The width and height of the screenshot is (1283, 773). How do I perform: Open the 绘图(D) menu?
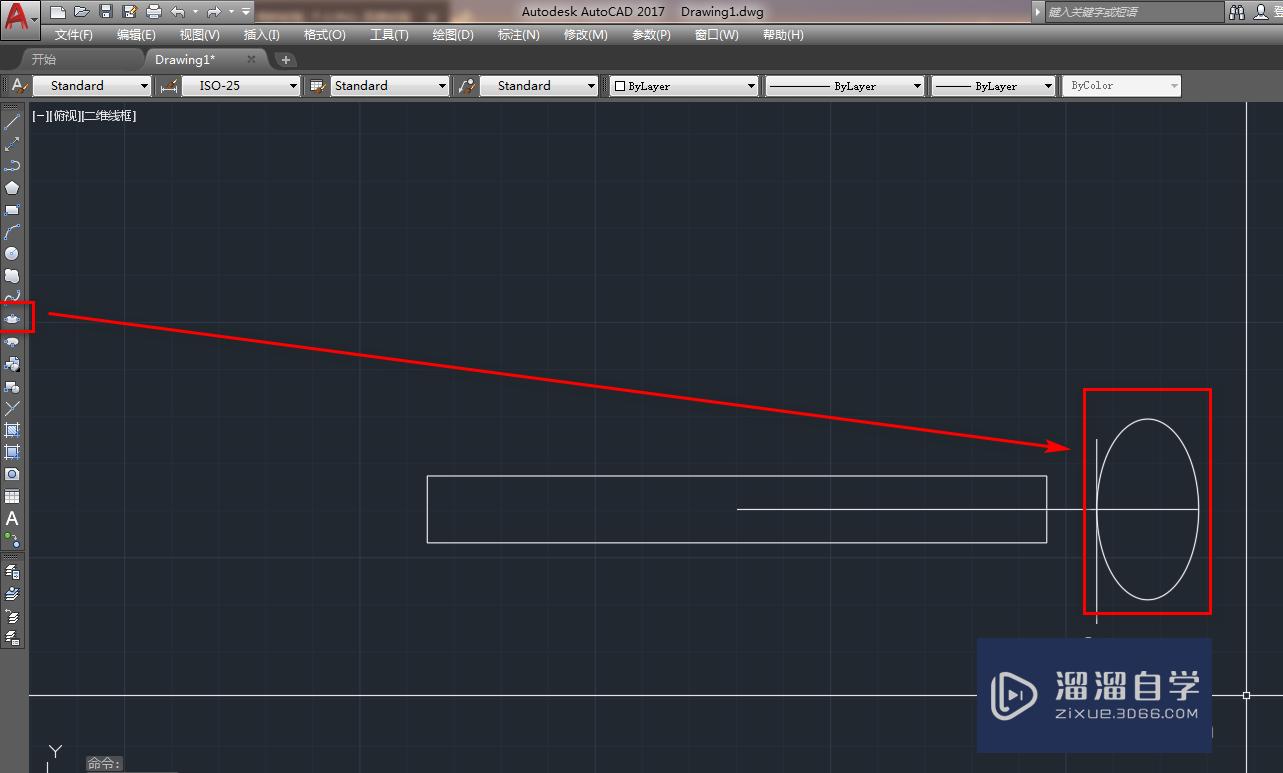coord(453,35)
